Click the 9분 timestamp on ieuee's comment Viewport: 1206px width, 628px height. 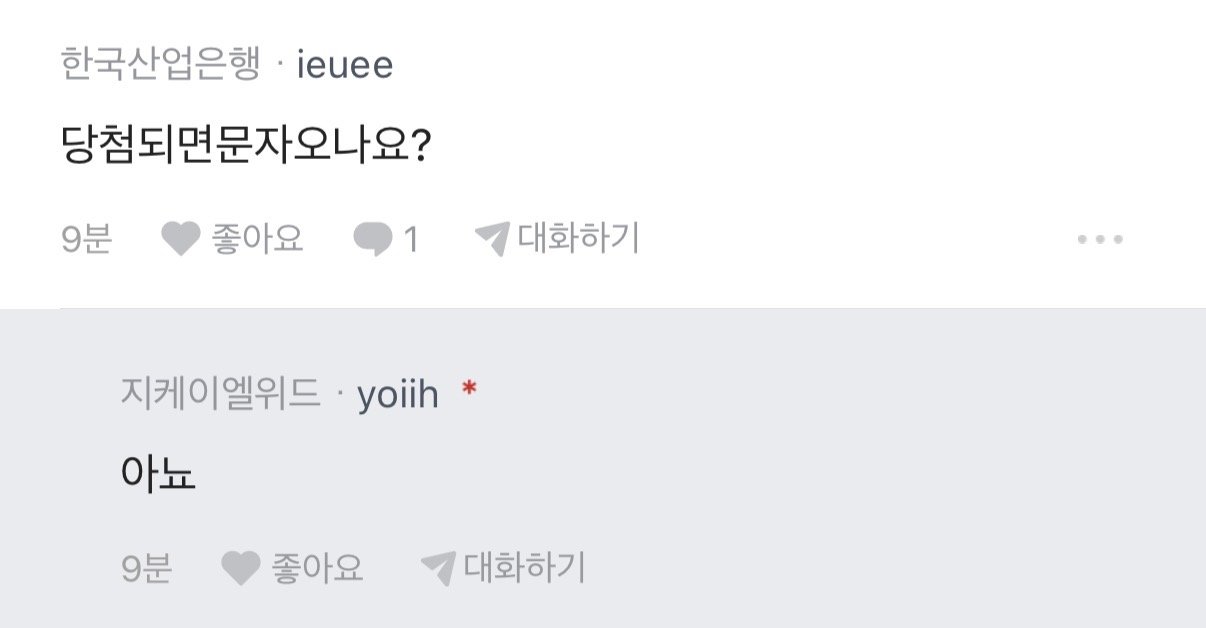click(x=86, y=240)
